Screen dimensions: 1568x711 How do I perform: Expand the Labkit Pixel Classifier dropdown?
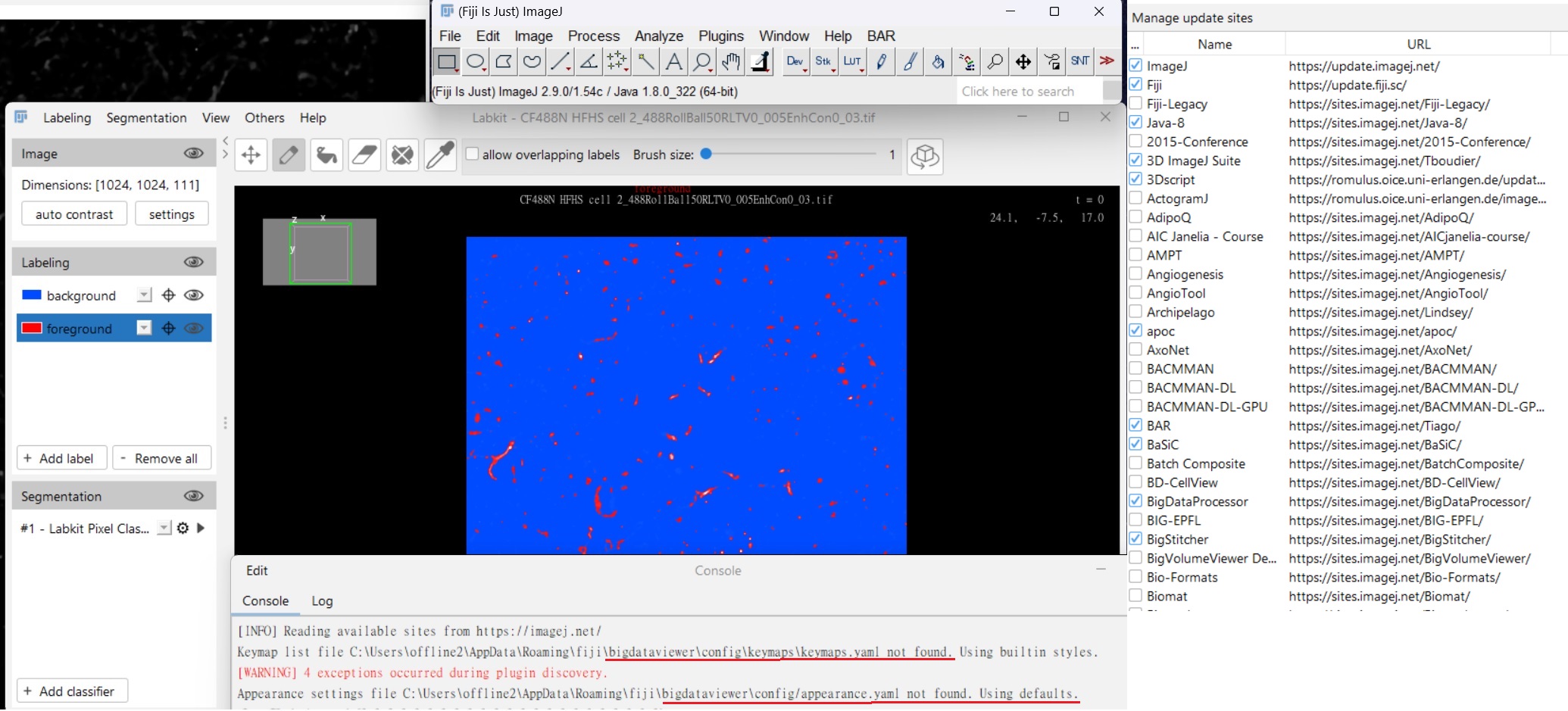[164, 528]
